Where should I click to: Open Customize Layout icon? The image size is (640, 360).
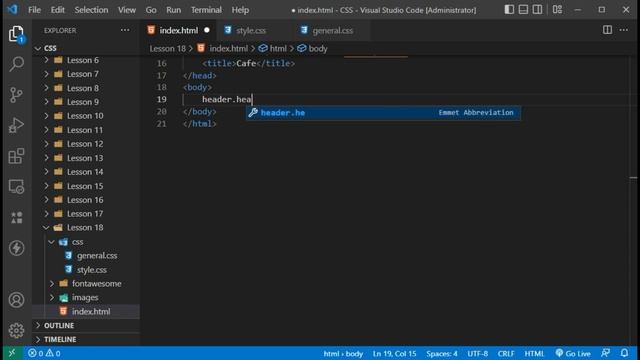[558, 9]
